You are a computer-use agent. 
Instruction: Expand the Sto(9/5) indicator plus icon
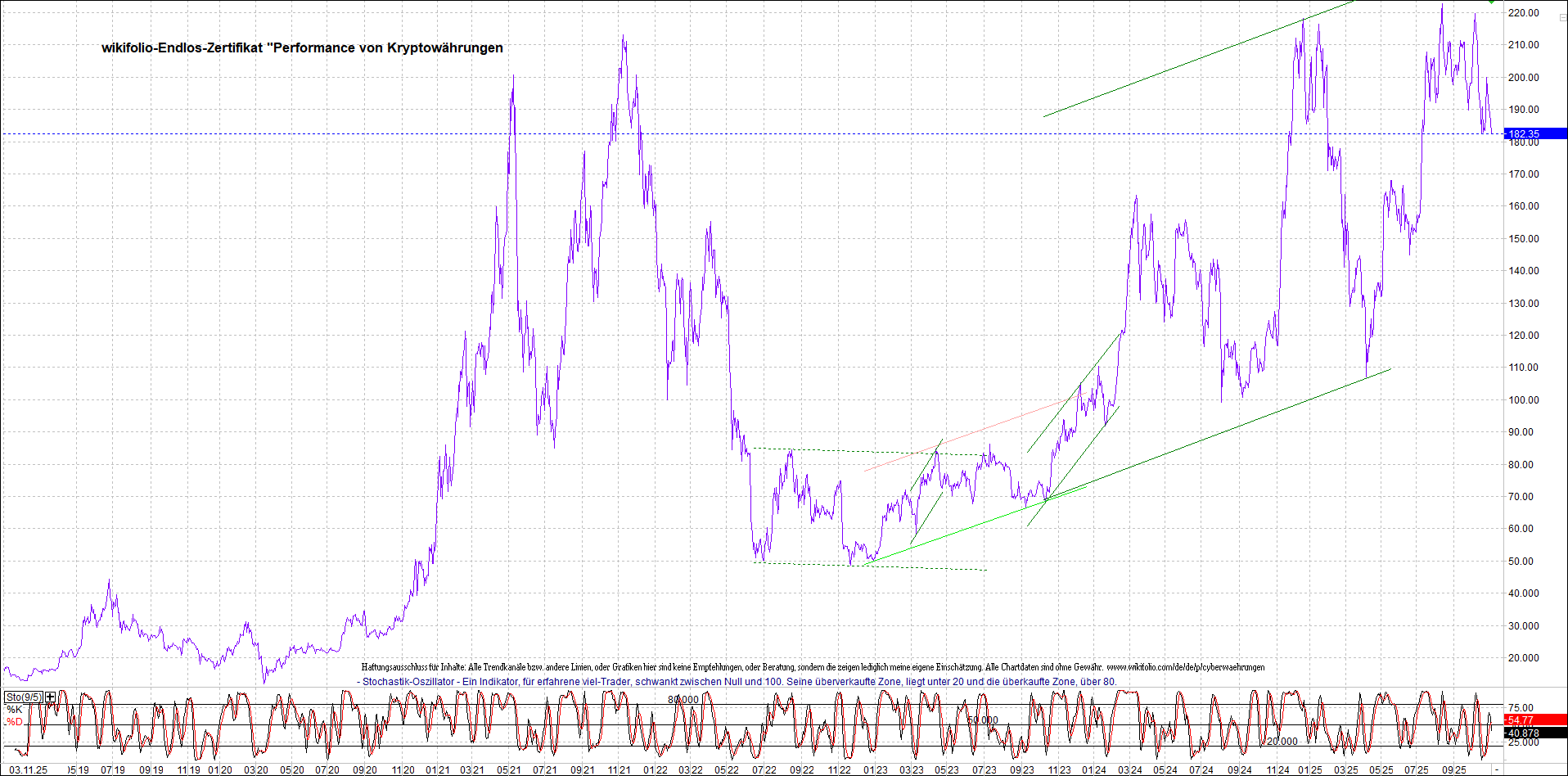point(51,697)
